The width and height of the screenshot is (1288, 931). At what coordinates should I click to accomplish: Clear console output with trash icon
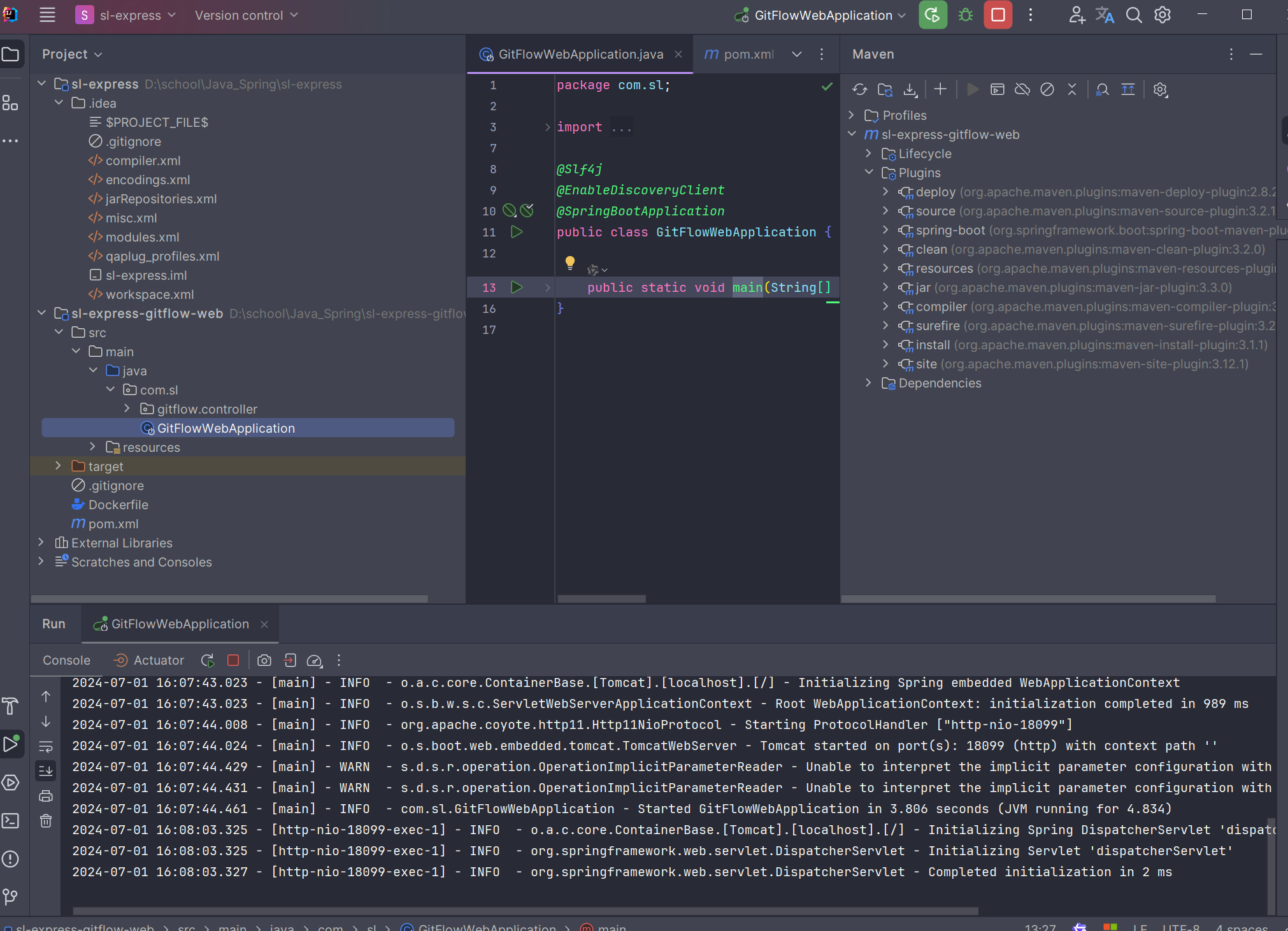46,821
